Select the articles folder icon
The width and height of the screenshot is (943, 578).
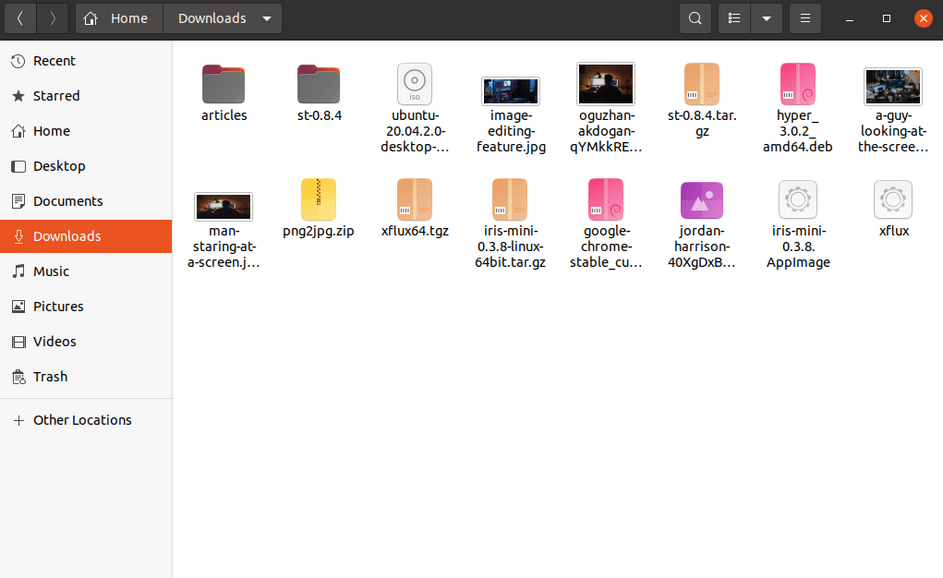pyautogui.click(x=223, y=84)
